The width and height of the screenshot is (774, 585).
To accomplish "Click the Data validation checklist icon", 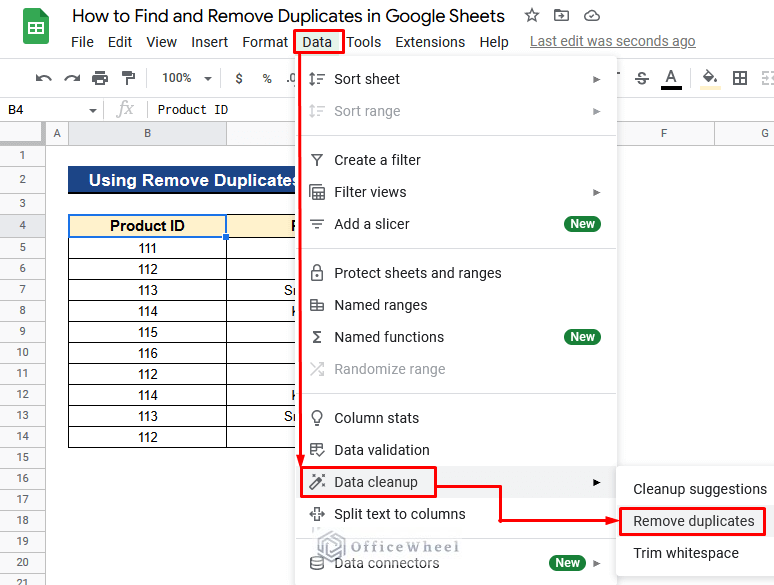I will pyautogui.click(x=317, y=450).
